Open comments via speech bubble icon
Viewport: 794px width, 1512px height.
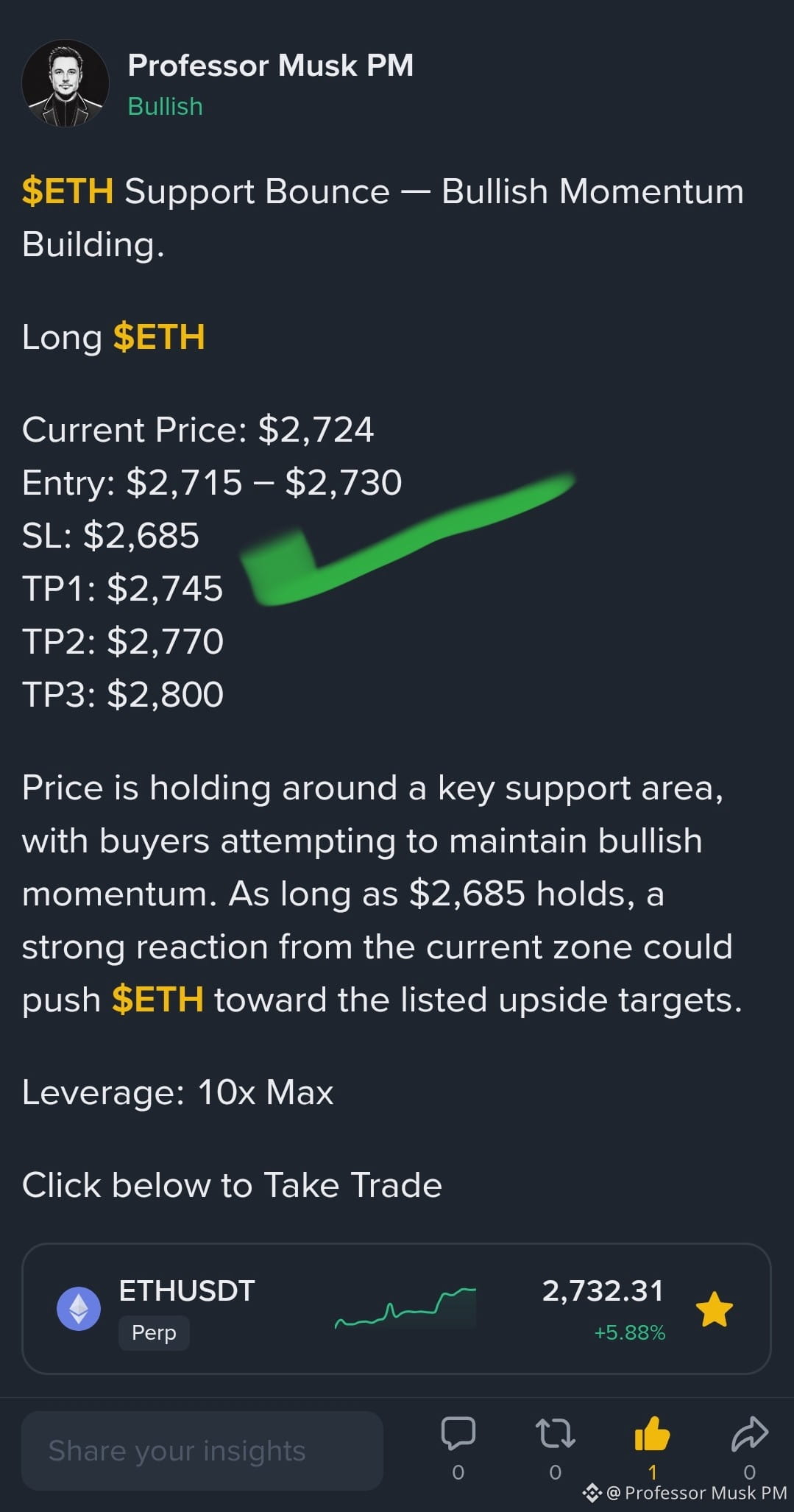[458, 1434]
